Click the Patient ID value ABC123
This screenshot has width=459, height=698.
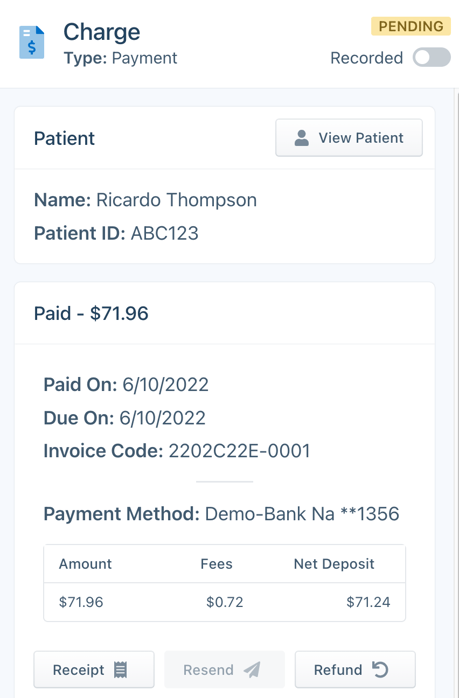point(164,233)
